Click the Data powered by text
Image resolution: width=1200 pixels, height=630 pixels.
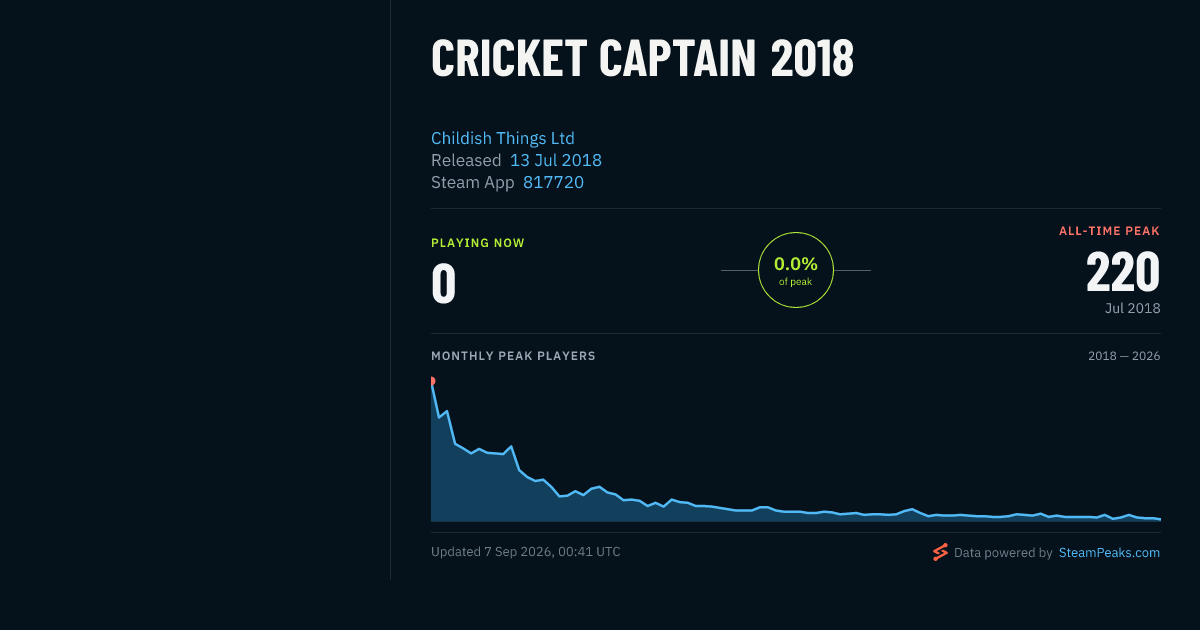pos(1003,552)
